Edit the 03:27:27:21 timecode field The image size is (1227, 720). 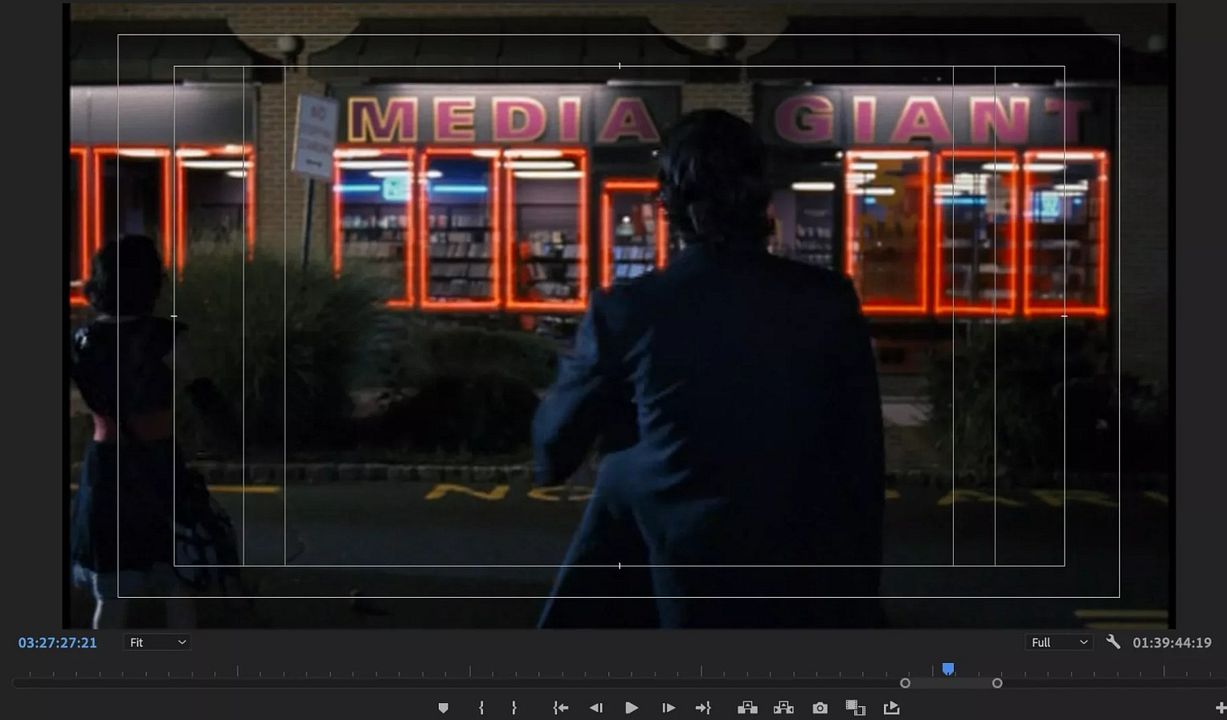[55, 642]
